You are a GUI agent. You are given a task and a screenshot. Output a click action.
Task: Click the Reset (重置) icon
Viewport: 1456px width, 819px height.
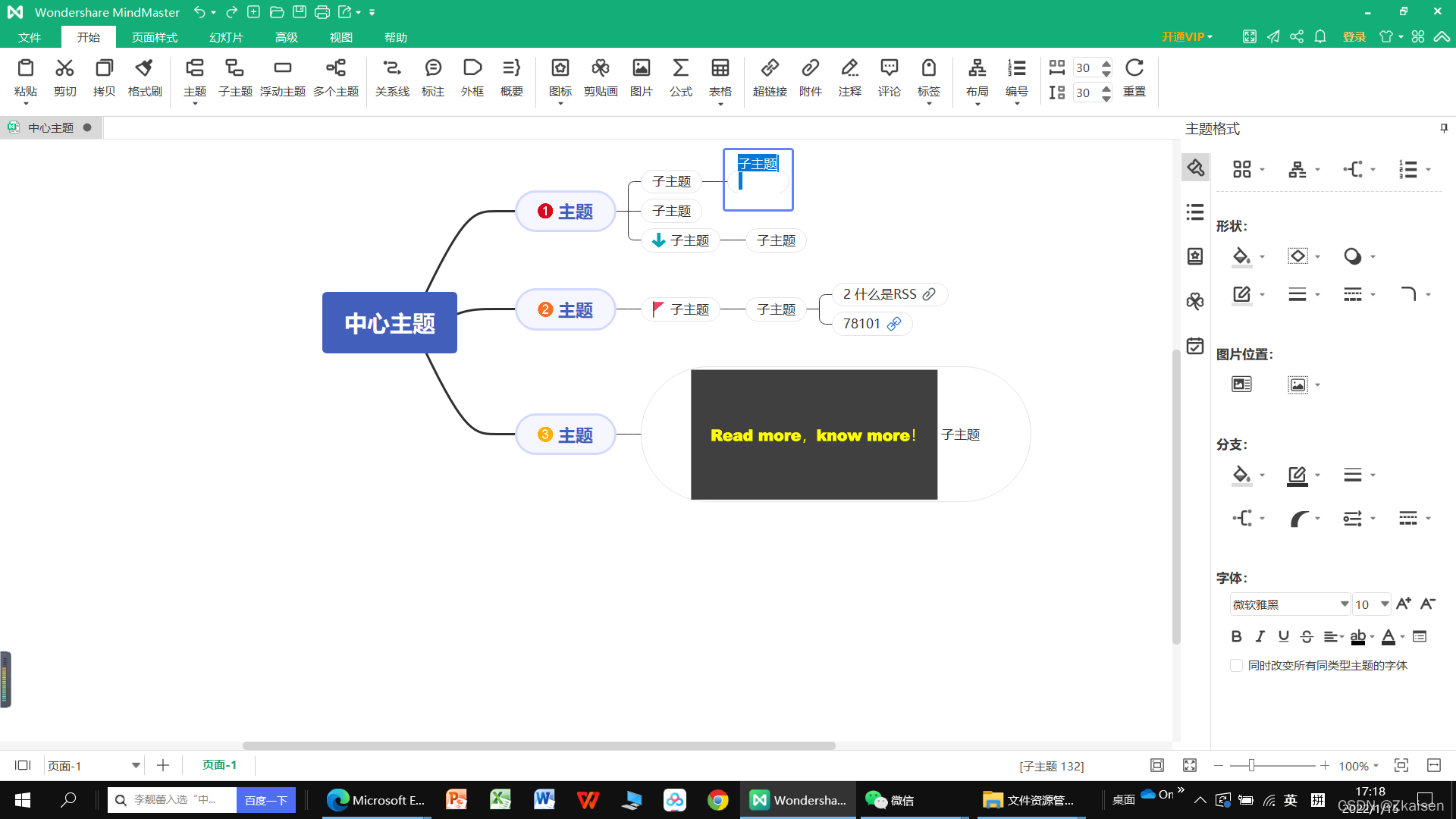pyautogui.click(x=1134, y=77)
